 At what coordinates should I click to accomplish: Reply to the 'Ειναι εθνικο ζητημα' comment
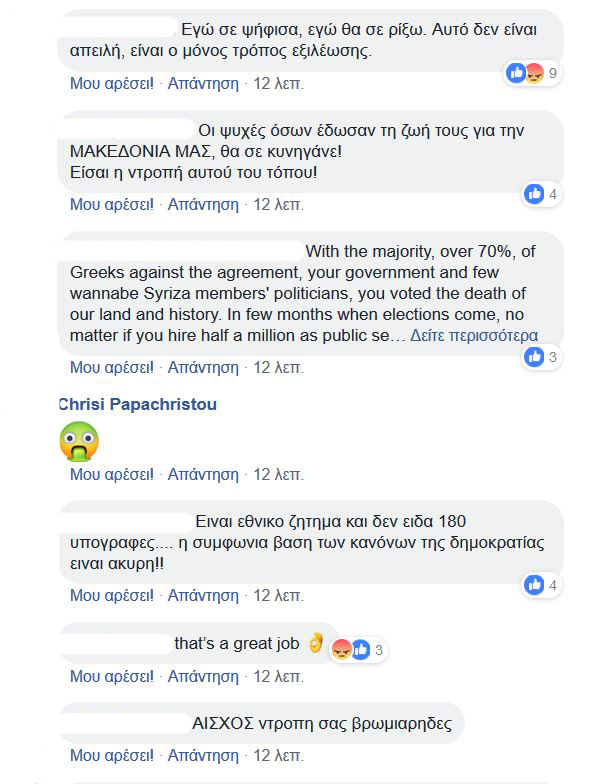coord(203,596)
